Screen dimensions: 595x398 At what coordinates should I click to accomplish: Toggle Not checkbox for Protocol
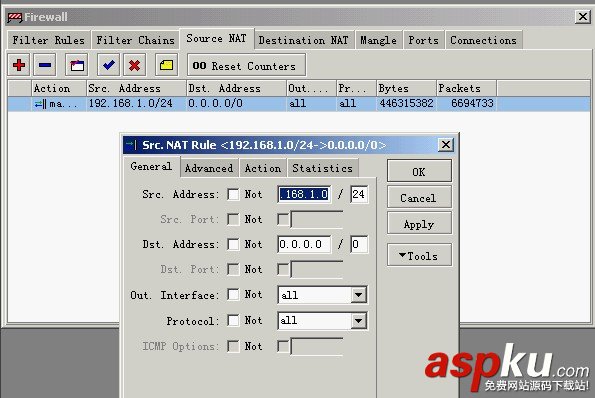[x=233, y=321]
